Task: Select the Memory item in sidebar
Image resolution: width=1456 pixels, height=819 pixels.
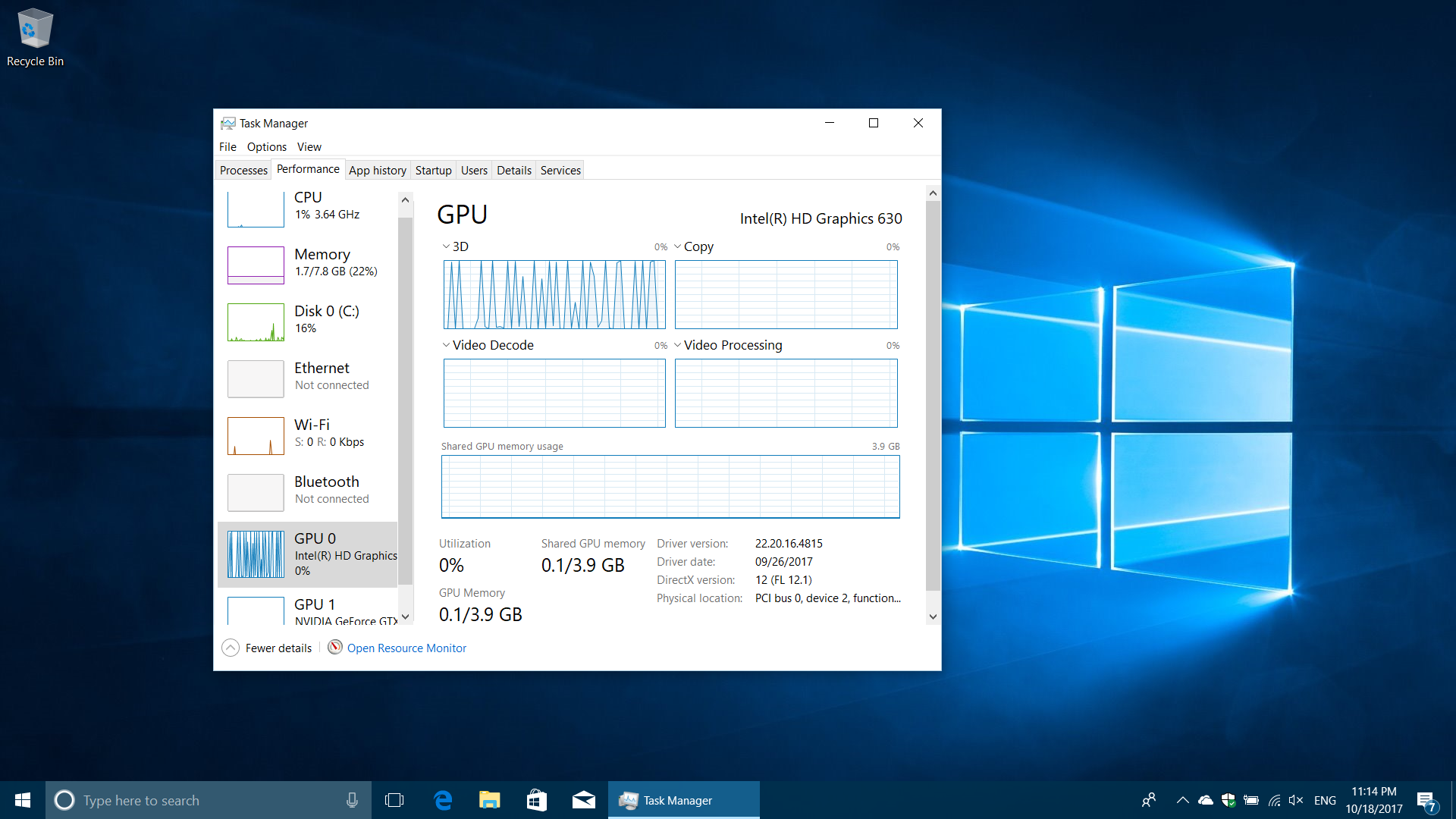Action: pos(307,265)
